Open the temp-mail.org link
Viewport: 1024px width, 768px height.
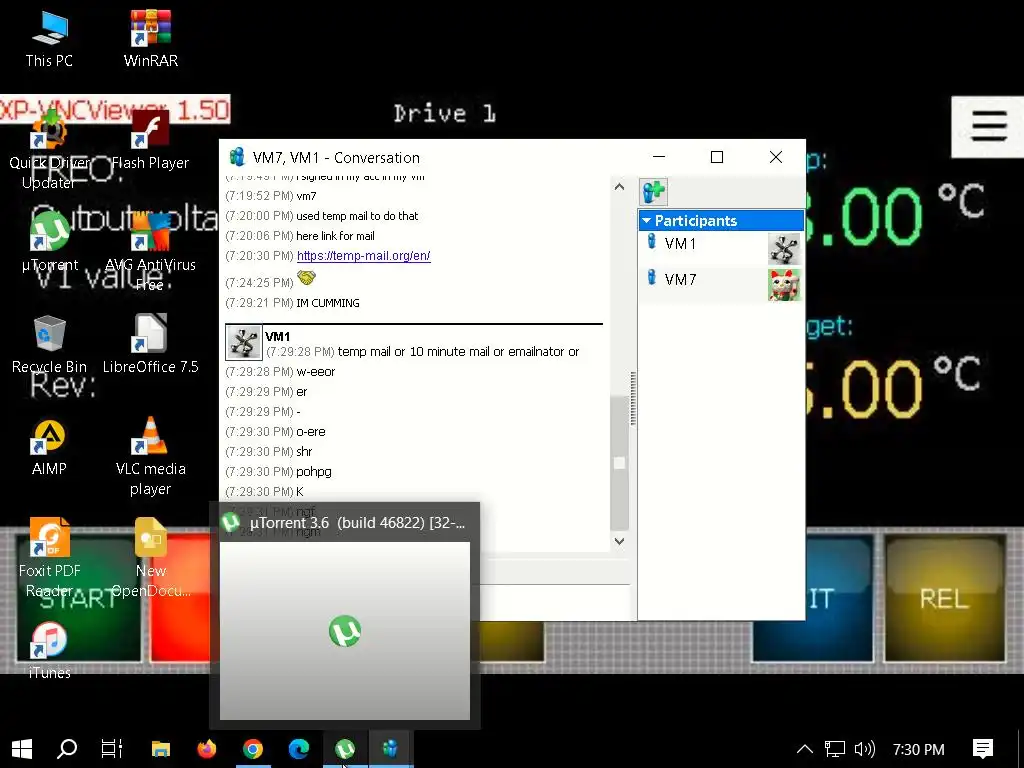point(363,255)
